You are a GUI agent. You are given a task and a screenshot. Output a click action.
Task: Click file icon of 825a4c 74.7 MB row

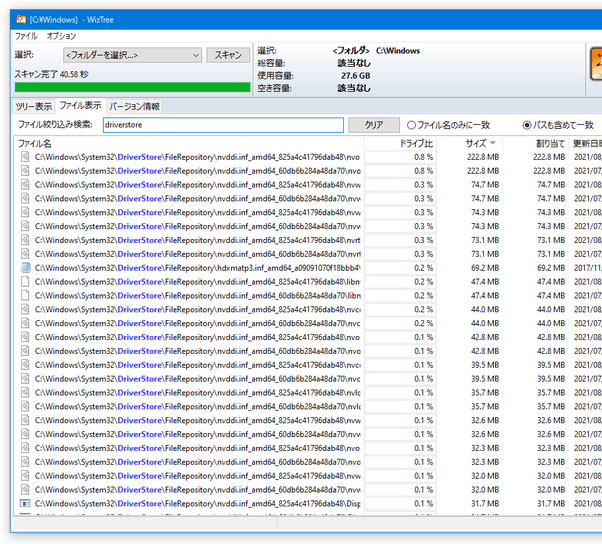tap(25, 184)
